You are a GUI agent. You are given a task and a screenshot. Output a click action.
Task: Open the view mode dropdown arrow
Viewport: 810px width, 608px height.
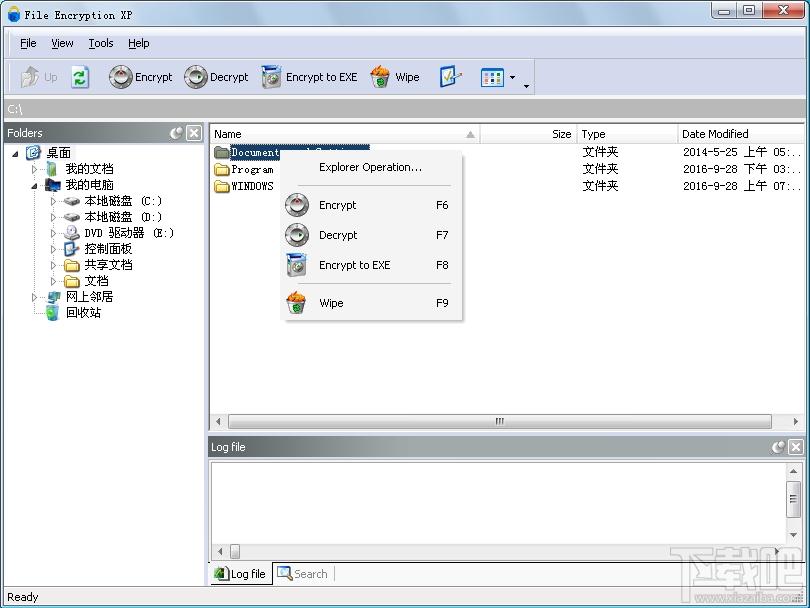click(x=512, y=77)
